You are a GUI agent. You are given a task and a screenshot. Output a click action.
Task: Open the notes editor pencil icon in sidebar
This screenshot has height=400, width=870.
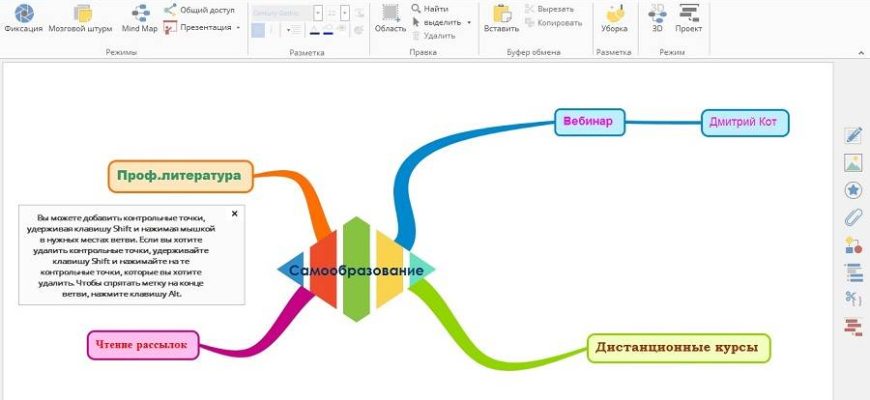853,136
